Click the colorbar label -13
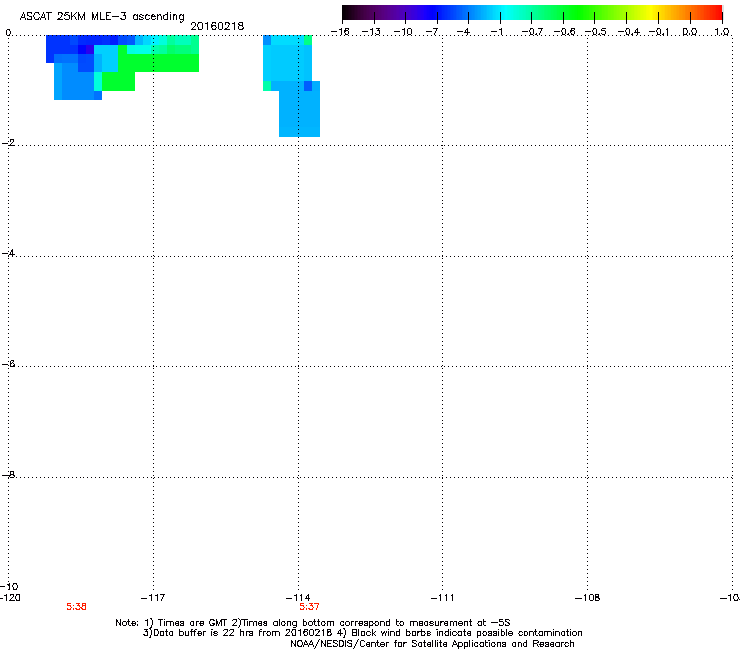Image resolution: width=740 pixels, height=650 pixels. tap(371, 32)
